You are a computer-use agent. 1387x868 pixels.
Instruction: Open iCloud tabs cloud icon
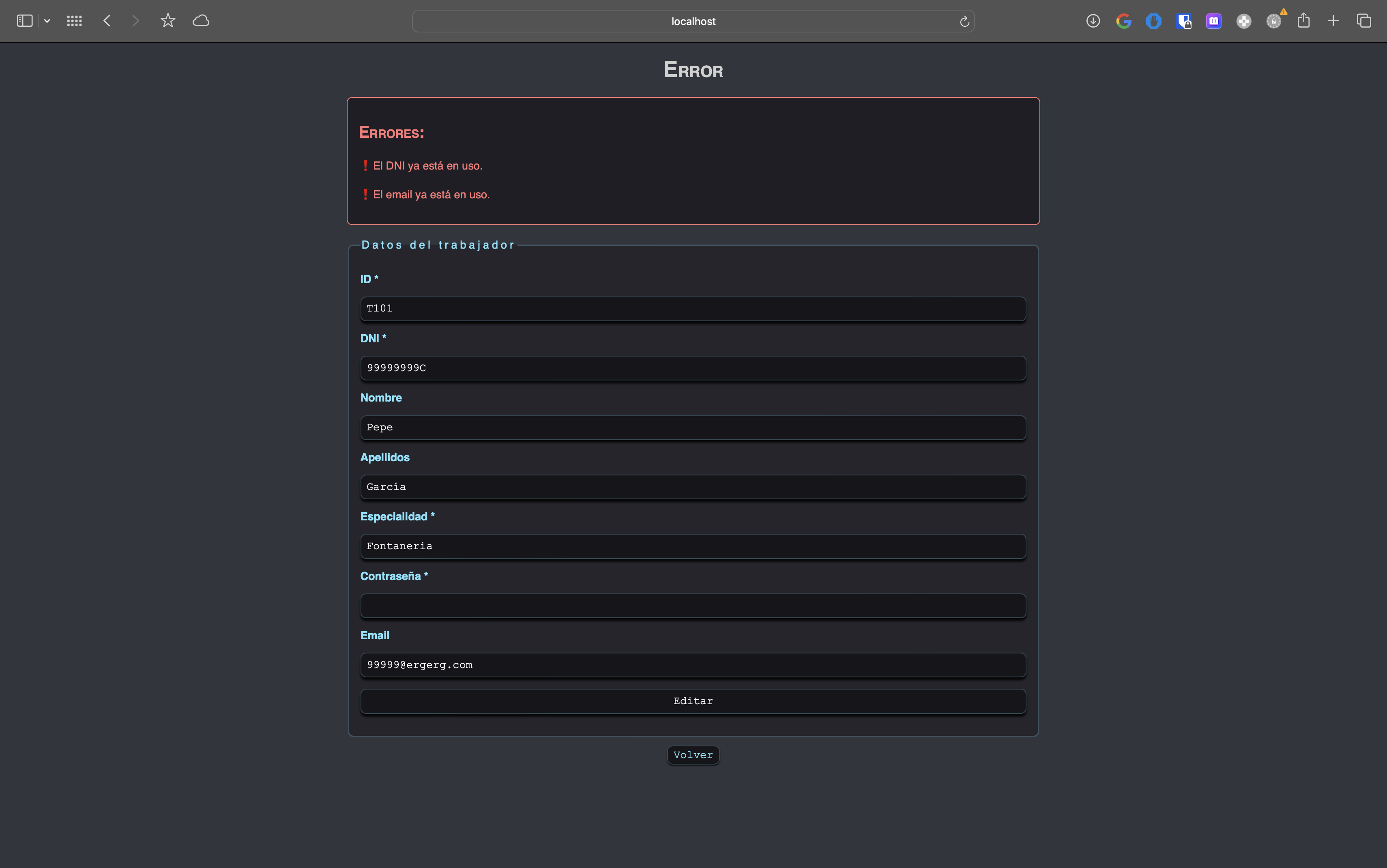tap(201, 21)
